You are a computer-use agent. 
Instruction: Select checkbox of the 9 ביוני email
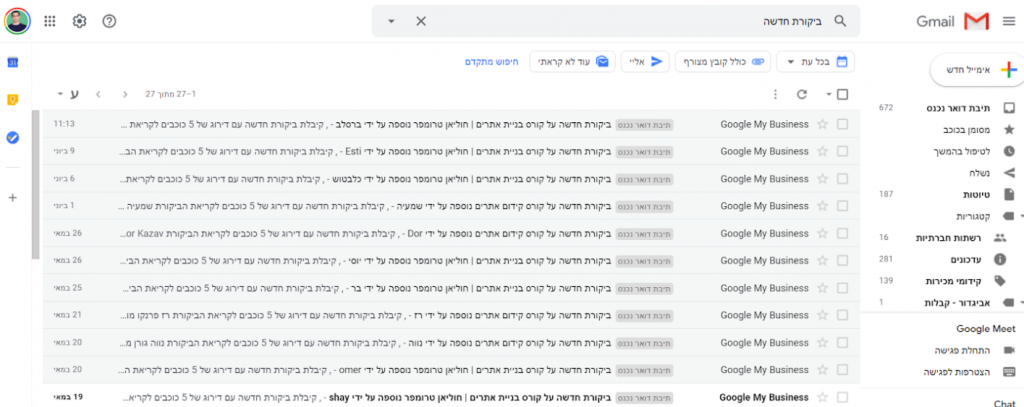tap(842, 151)
